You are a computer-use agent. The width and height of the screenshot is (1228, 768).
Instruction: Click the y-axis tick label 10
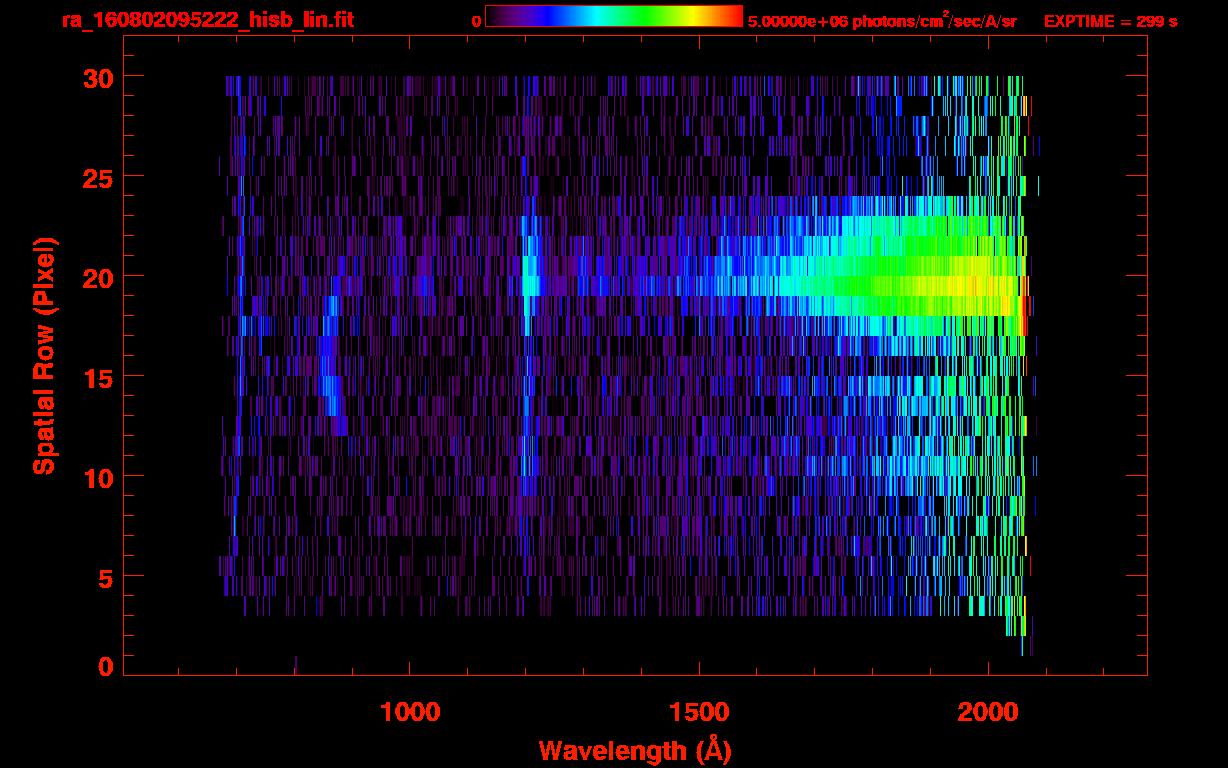tap(96, 477)
